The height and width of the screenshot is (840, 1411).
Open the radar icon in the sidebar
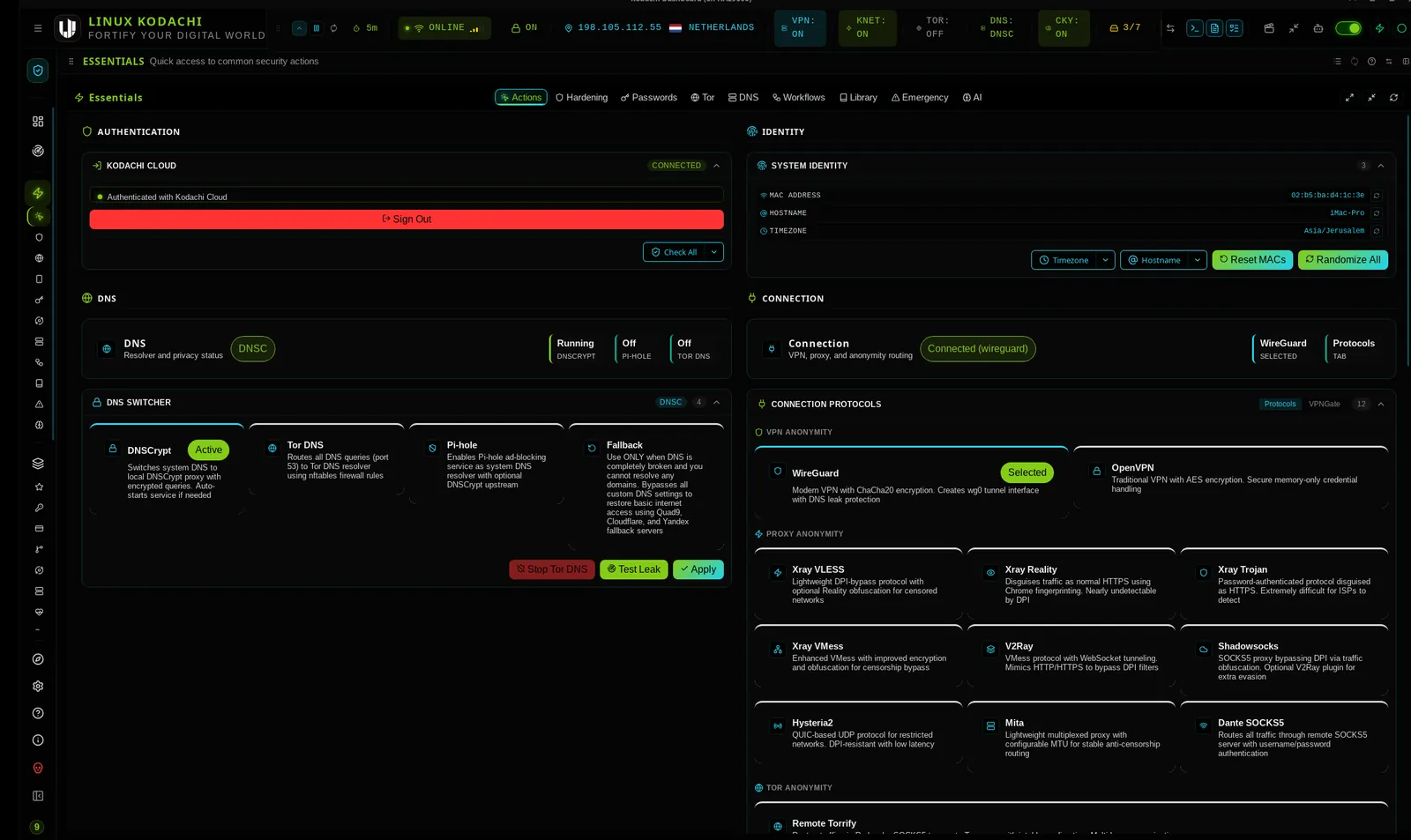(38, 151)
